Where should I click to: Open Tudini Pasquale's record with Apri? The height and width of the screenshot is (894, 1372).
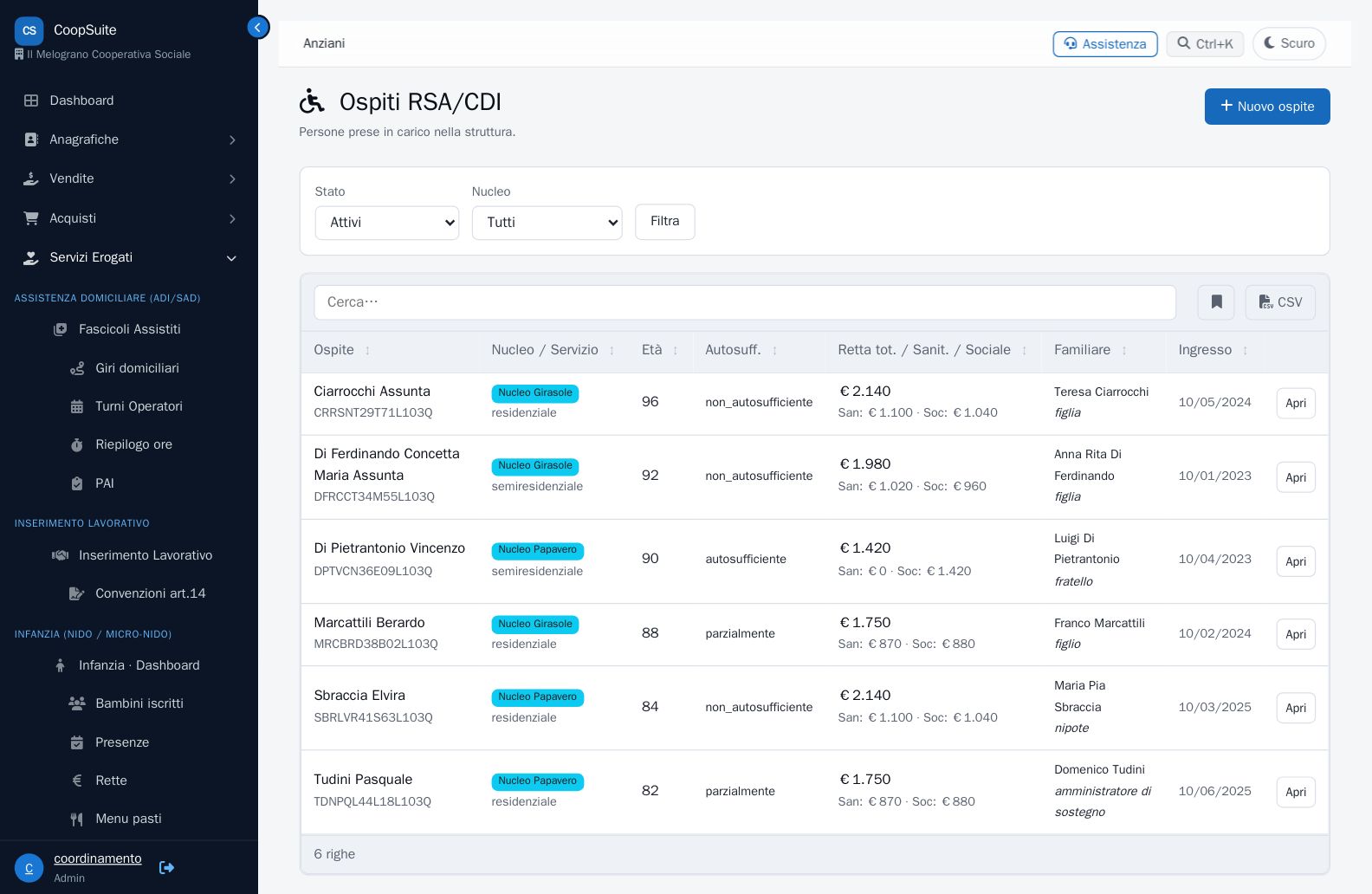(x=1296, y=793)
